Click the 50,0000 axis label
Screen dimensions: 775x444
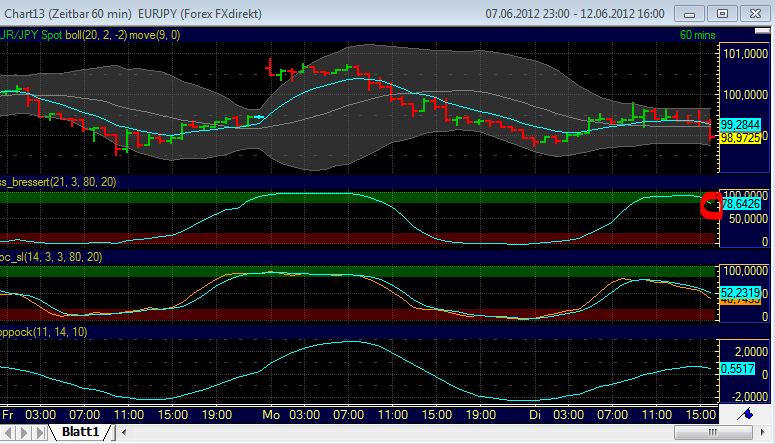coord(748,219)
